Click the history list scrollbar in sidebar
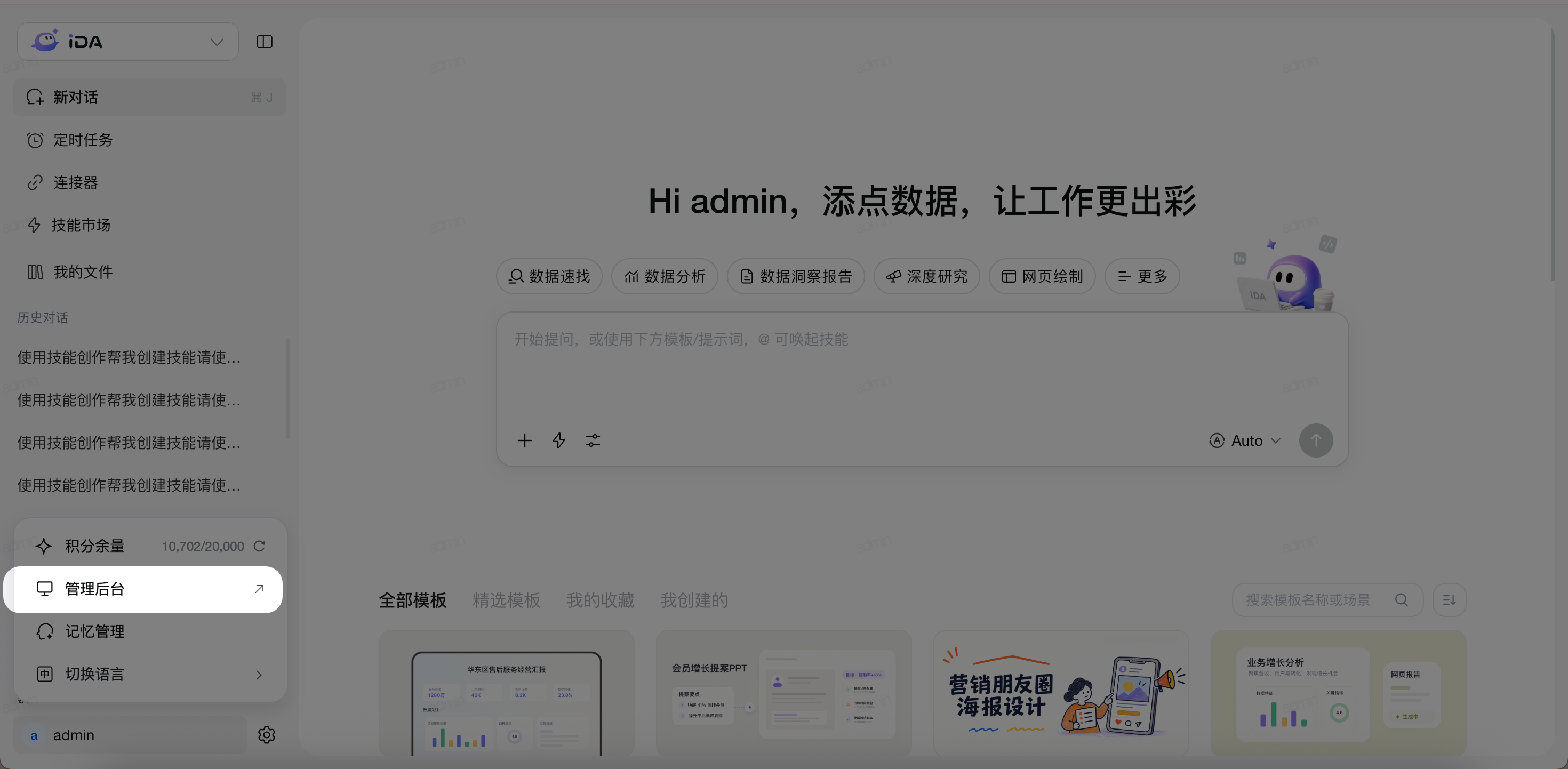Image resolution: width=1568 pixels, height=769 pixels. (288, 388)
